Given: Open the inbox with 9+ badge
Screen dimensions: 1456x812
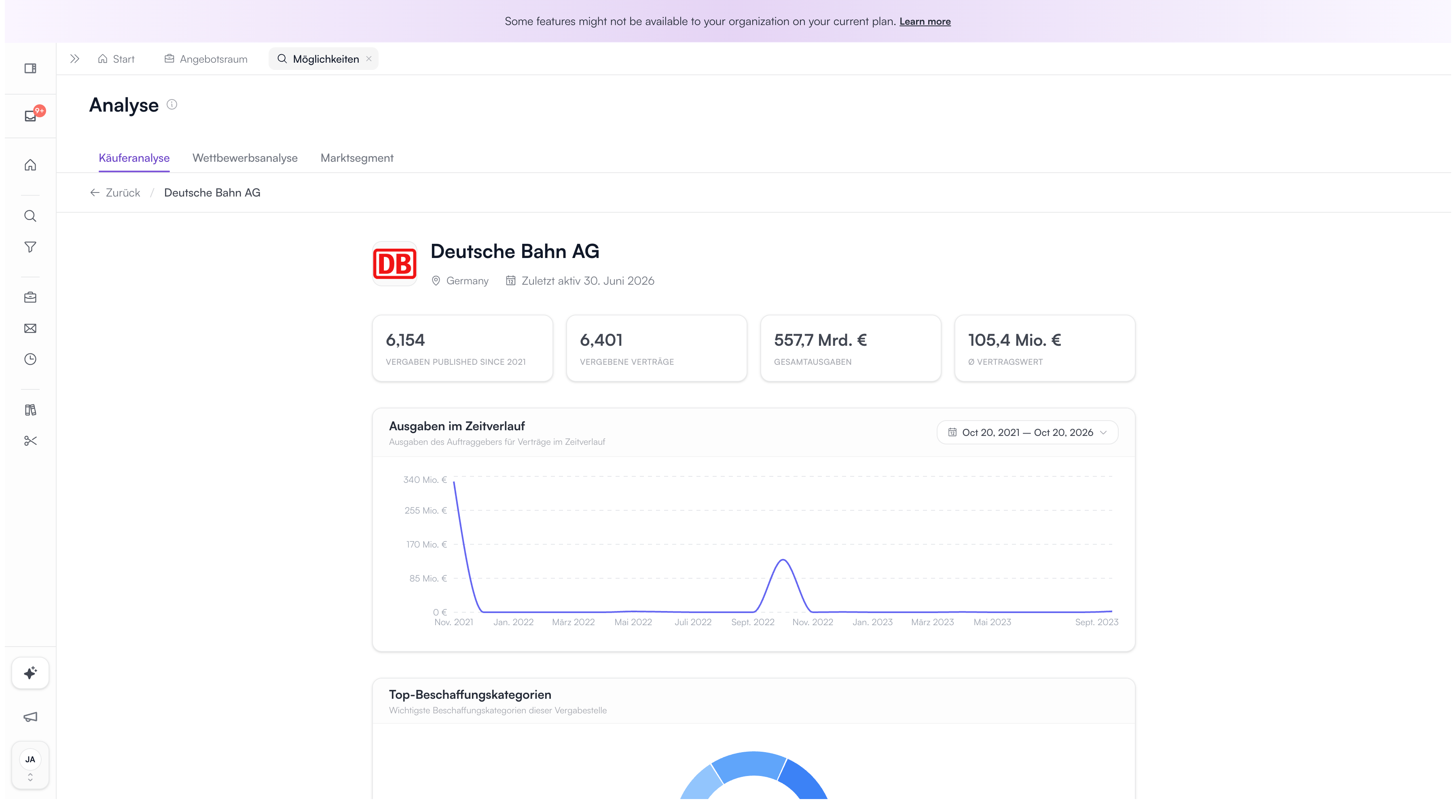Looking at the screenshot, I should tap(30, 116).
